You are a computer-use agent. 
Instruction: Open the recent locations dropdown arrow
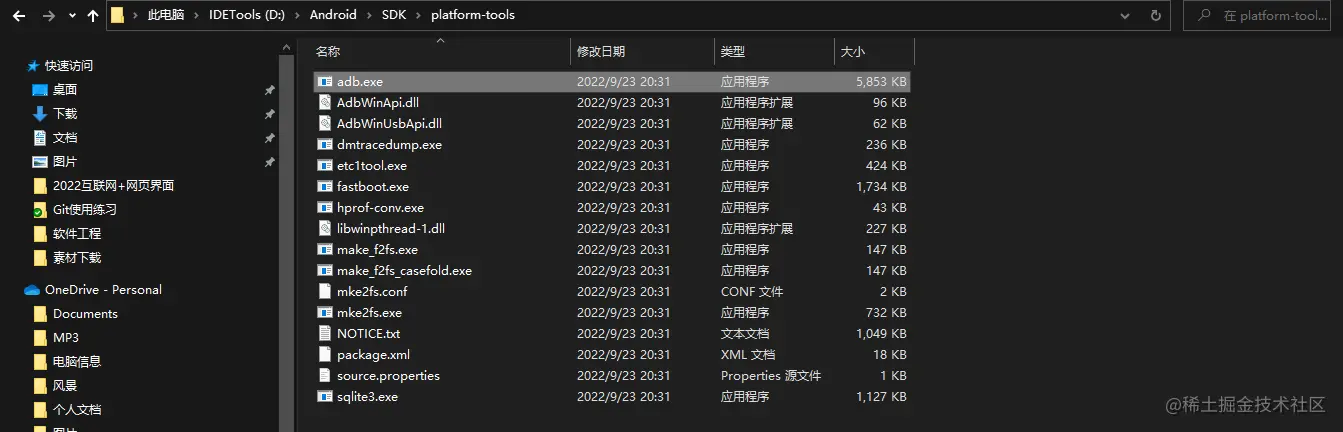click(x=72, y=17)
